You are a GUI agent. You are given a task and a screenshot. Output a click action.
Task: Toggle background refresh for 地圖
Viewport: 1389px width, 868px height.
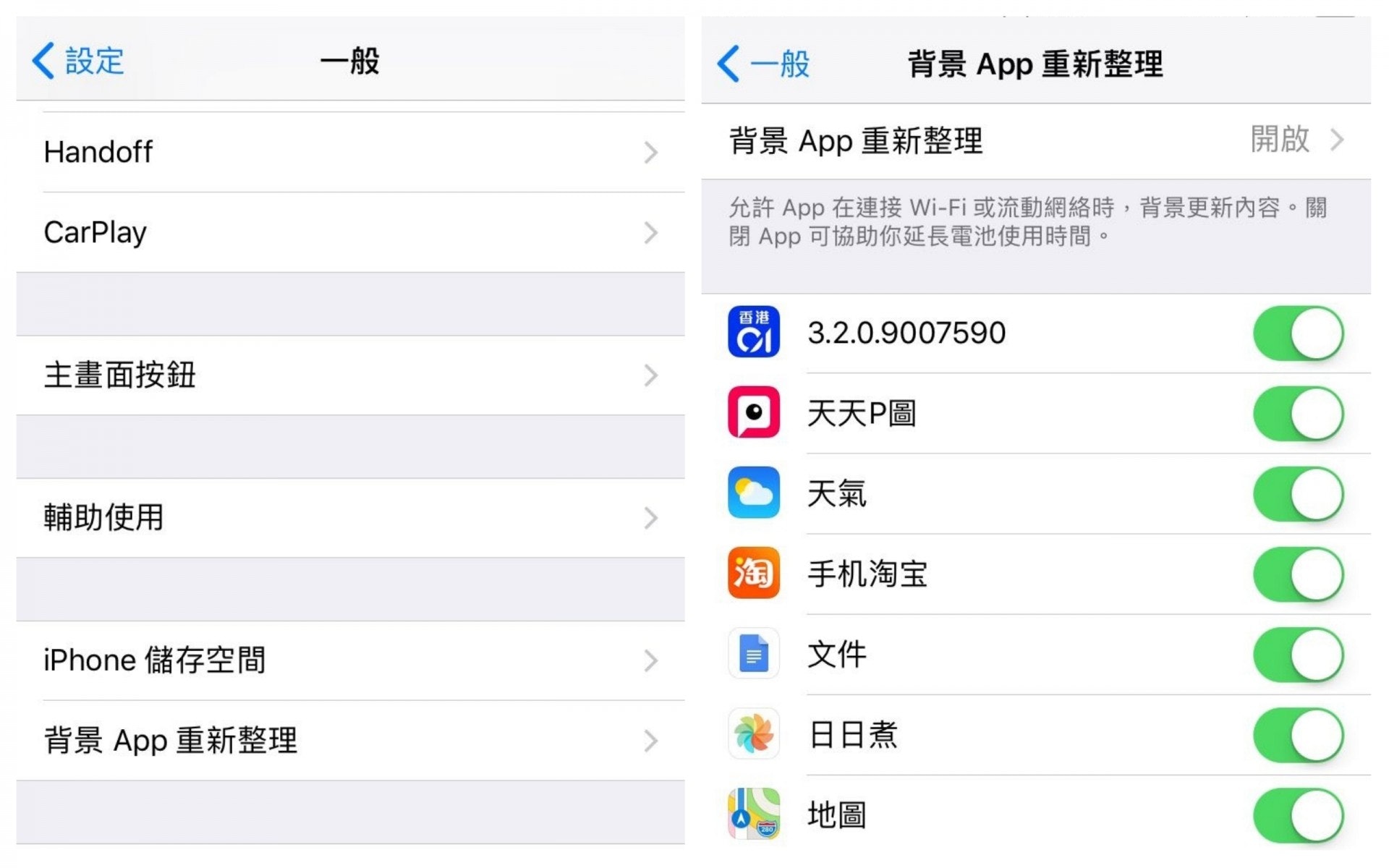tap(1298, 815)
